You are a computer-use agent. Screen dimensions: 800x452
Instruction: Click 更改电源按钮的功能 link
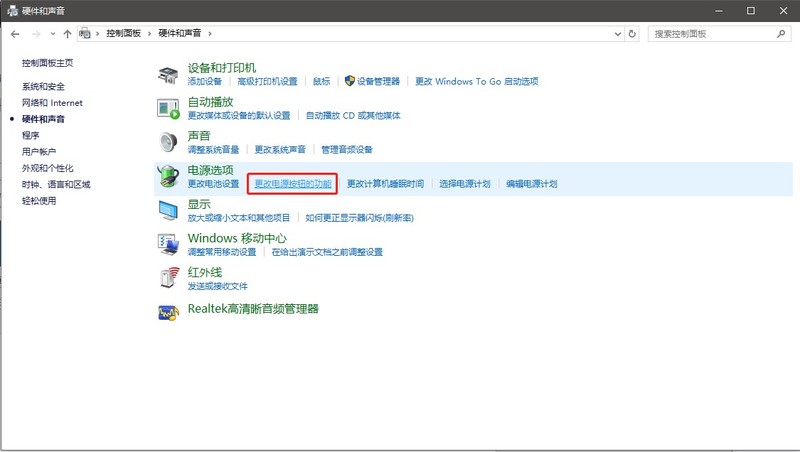tap(293, 184)
